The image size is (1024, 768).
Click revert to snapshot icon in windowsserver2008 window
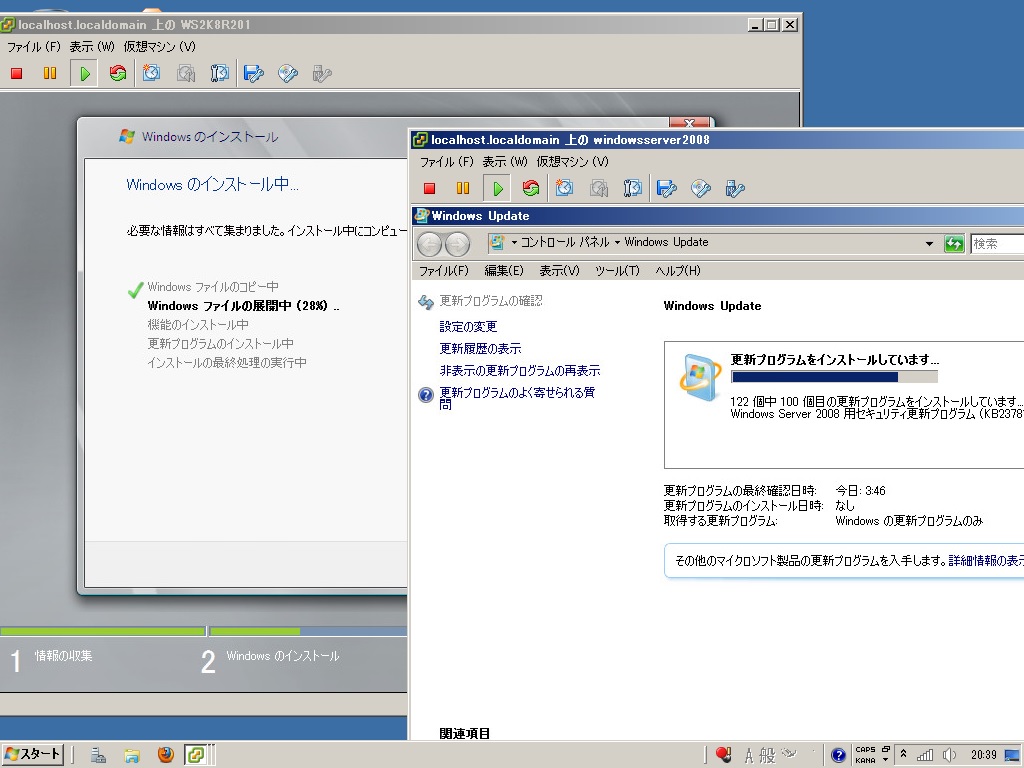point(598,189)
